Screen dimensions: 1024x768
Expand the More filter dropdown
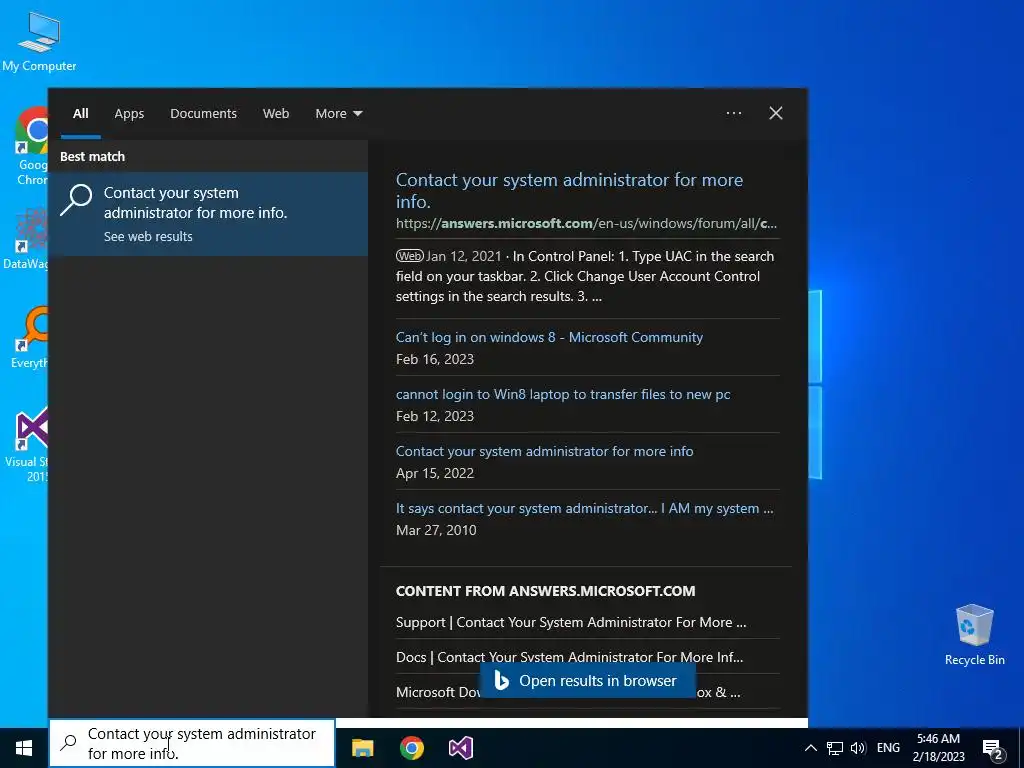(338, 113)
